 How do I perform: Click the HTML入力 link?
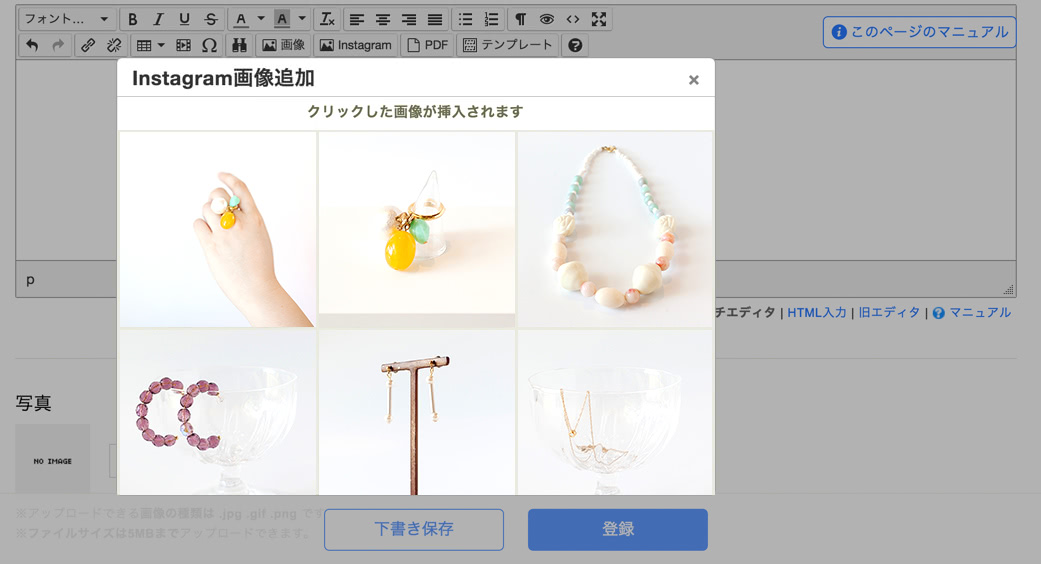point(817,313)
